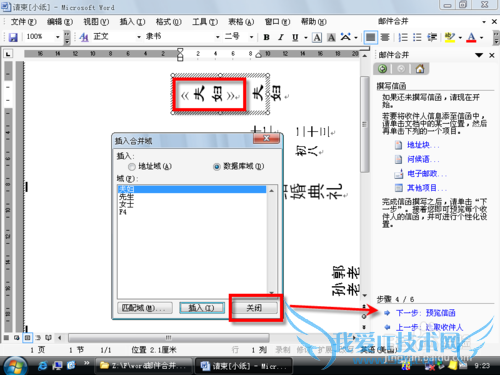Open the 表格 menu

[241, 22]
